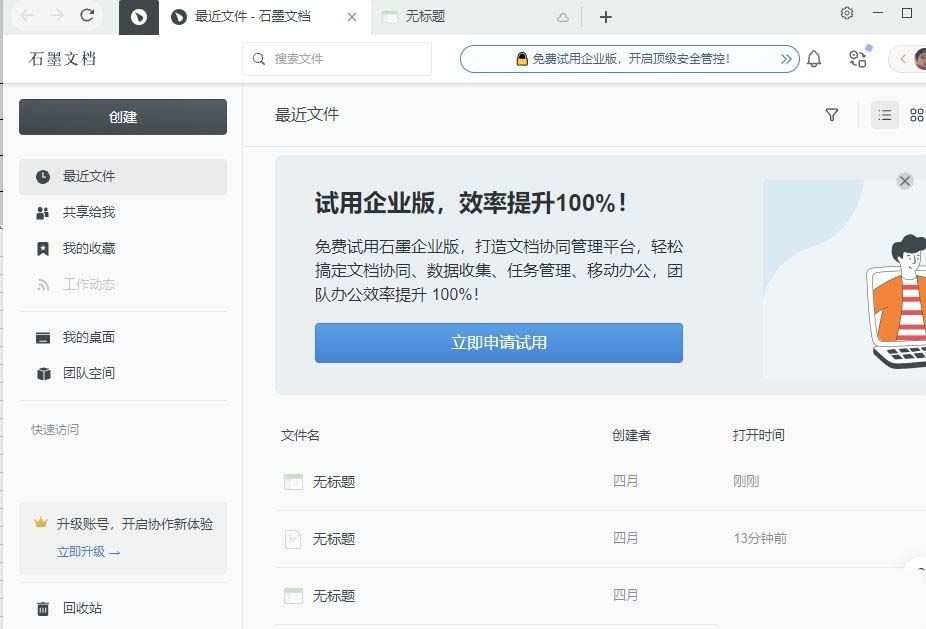Screen dimensions: 926x629
Task: Click the trash can icon
Action: (43, 608)
